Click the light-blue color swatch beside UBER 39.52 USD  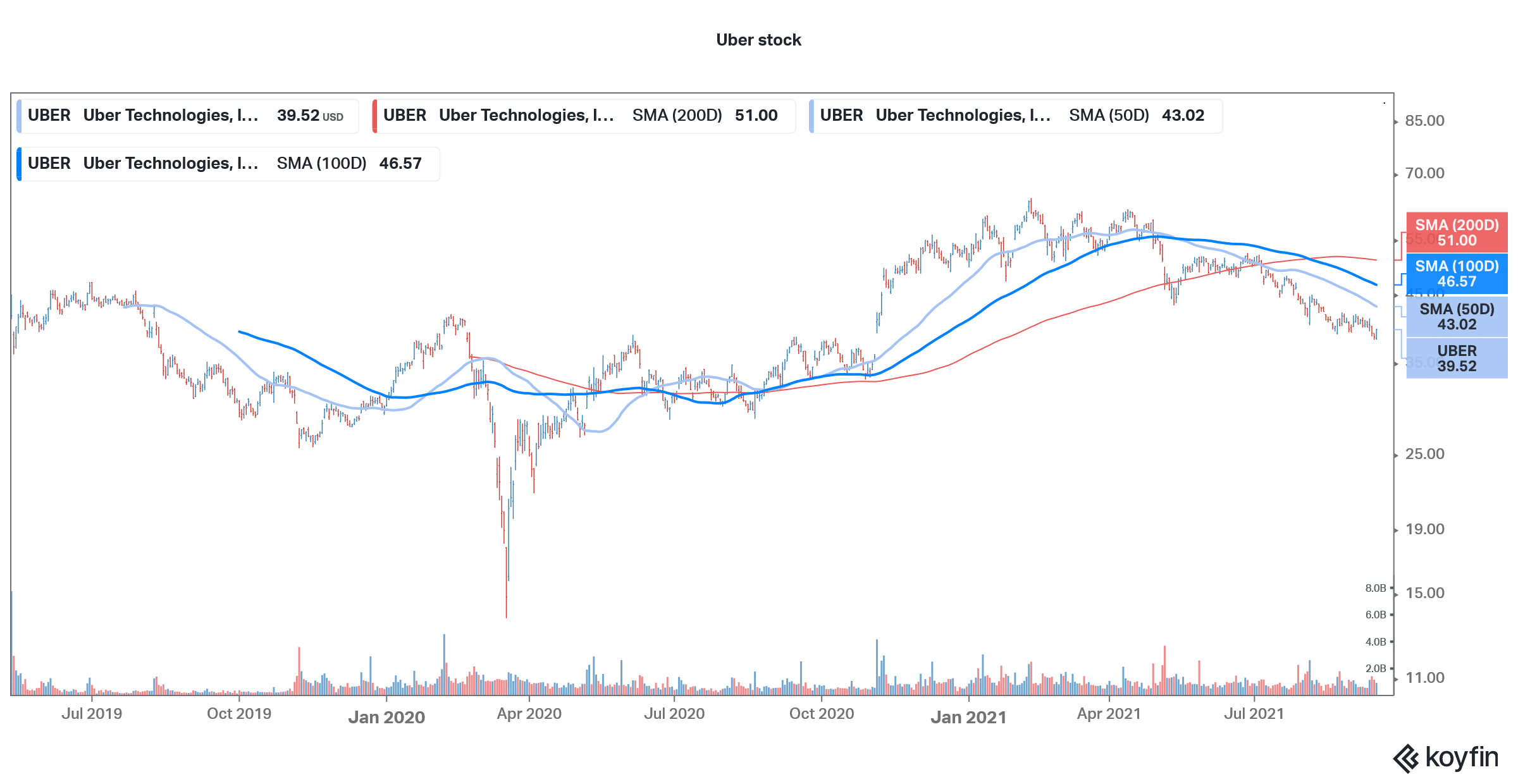click(x=19, y=116)
